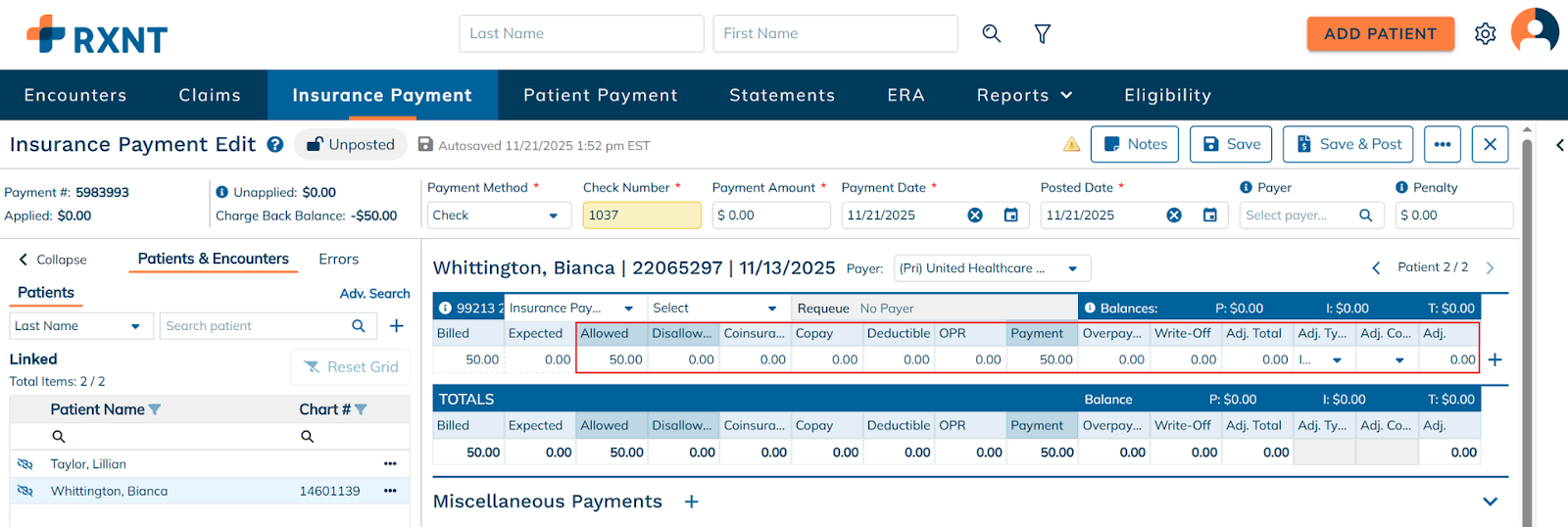Click the Check Number input field
The width and height of the screenshot is (1568, 527).
642,216
